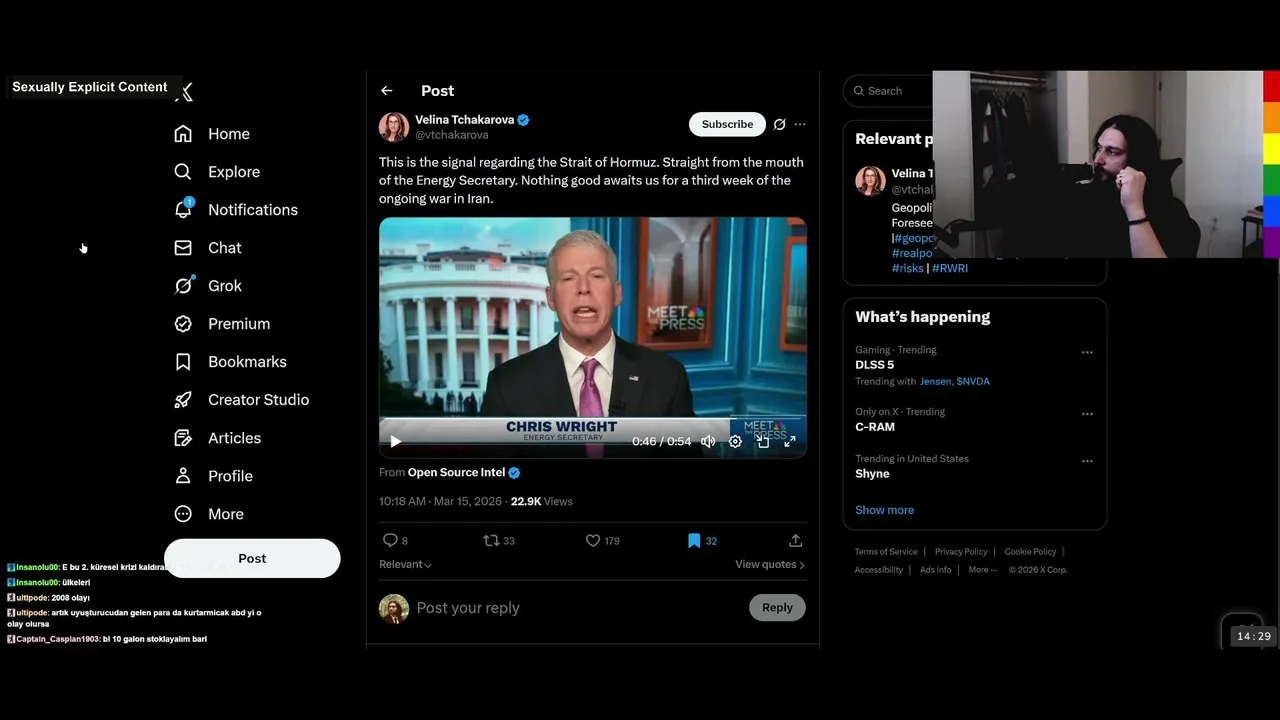Seek on the video progress bar
The image size is (1280, 720).
coord(592,420)
